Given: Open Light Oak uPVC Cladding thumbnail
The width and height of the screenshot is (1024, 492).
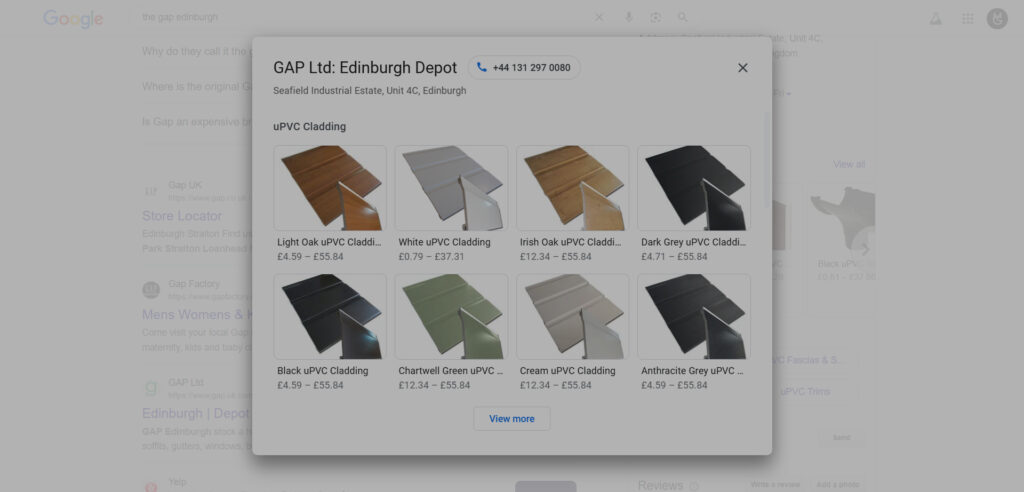Looking at the screenshot, I should click(330, 188).
